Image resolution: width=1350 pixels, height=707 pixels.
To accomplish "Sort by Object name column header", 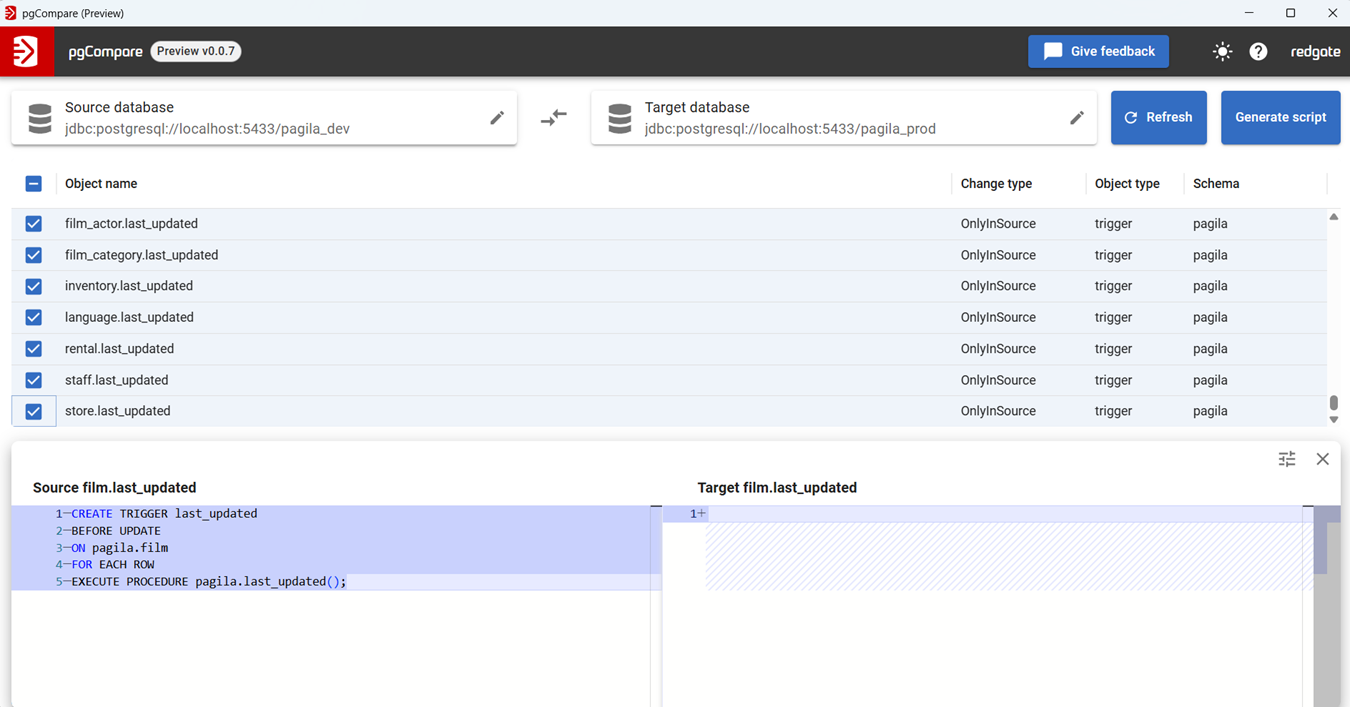I will [101, 184].
